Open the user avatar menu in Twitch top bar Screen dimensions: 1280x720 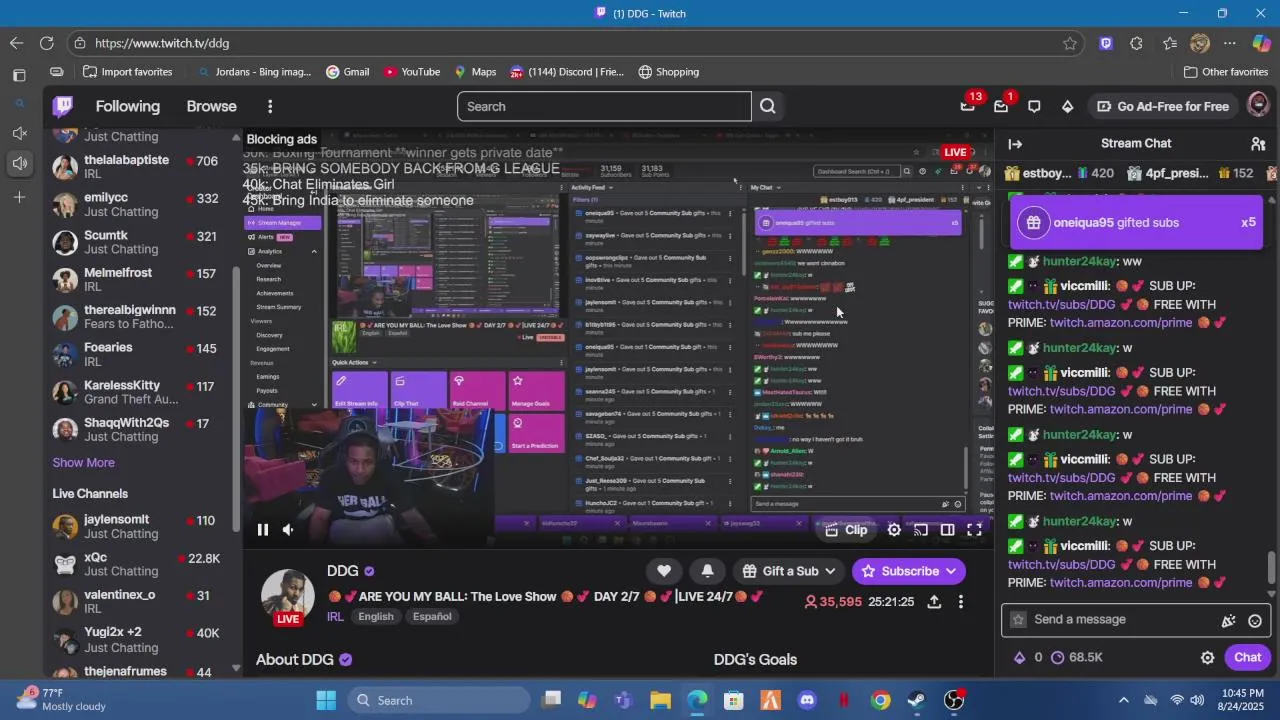[x=1258, y=105]
